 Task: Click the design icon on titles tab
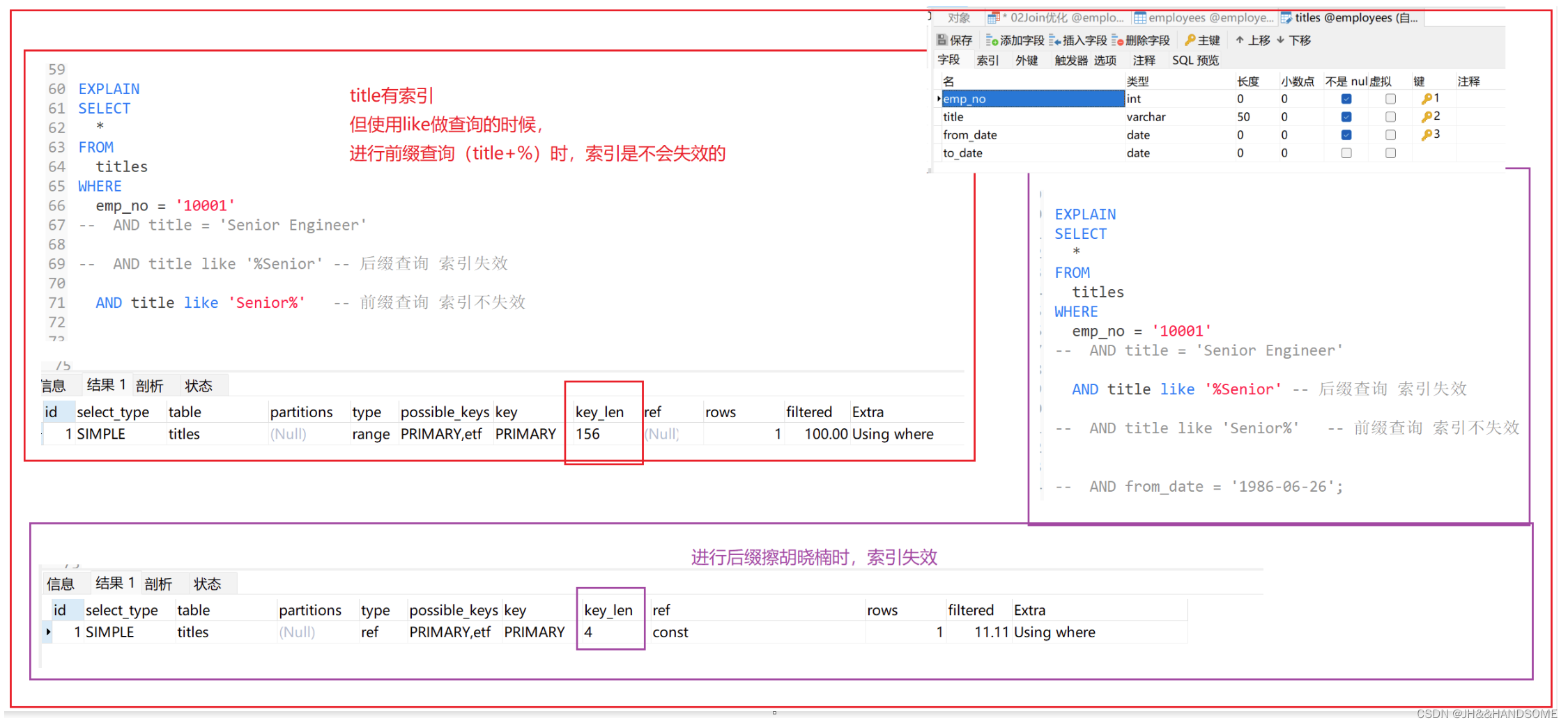point(1286,18)
